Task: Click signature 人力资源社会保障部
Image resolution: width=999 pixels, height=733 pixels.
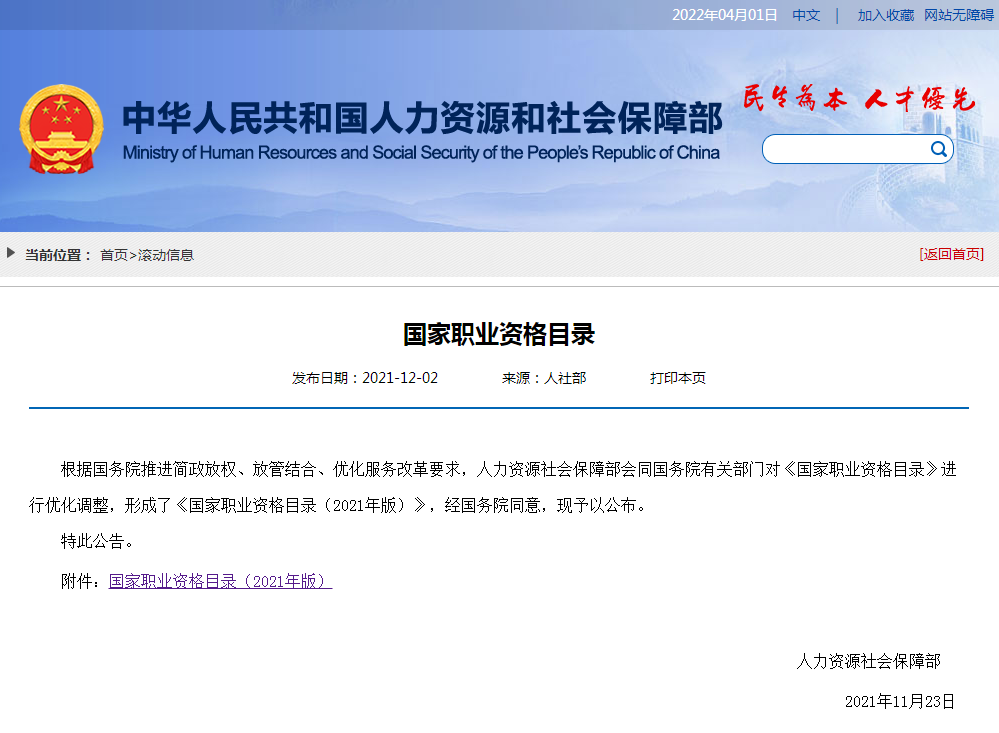Action: pyautogui.click(x=868, y=661)
